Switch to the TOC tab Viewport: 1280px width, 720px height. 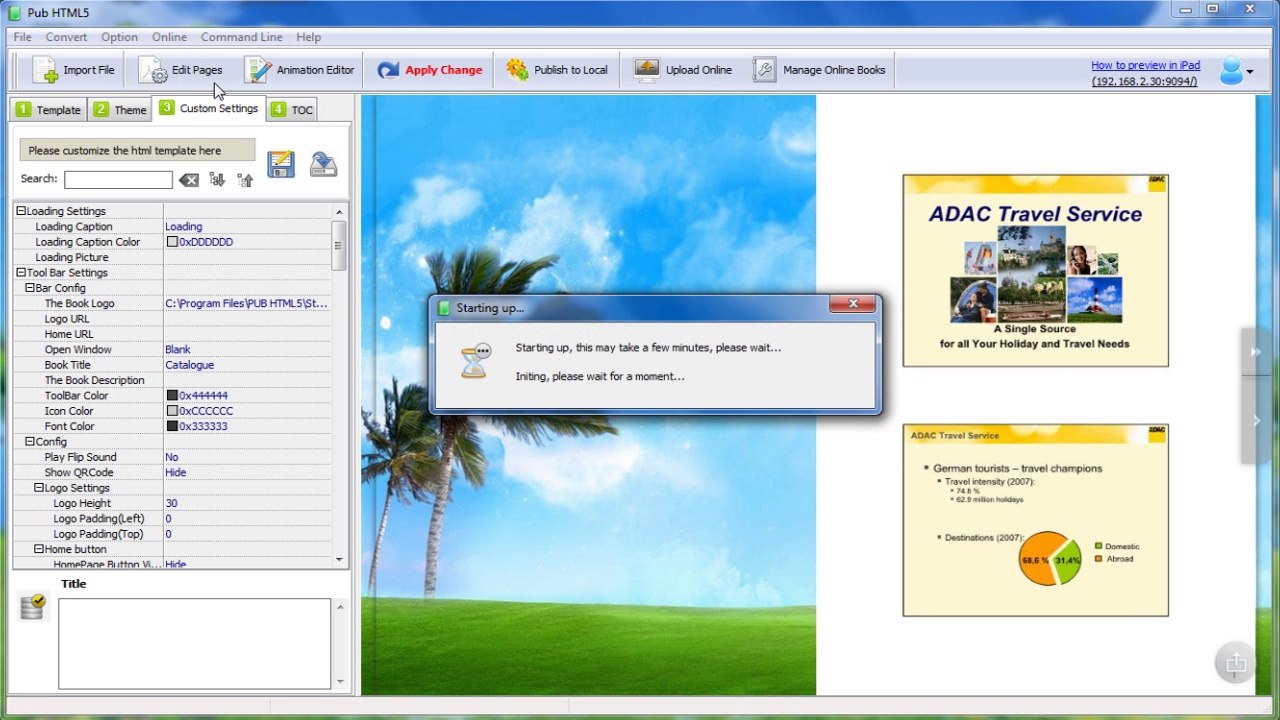[x=292, y=110]
